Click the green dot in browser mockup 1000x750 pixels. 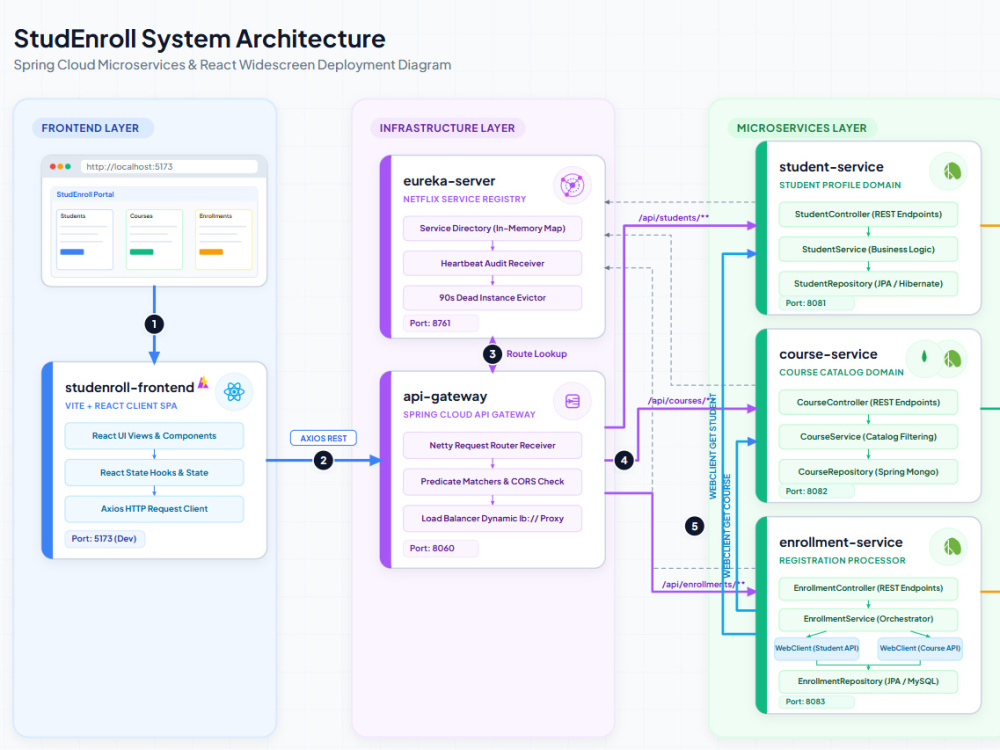pyautogui.click(x=68, y=166)
